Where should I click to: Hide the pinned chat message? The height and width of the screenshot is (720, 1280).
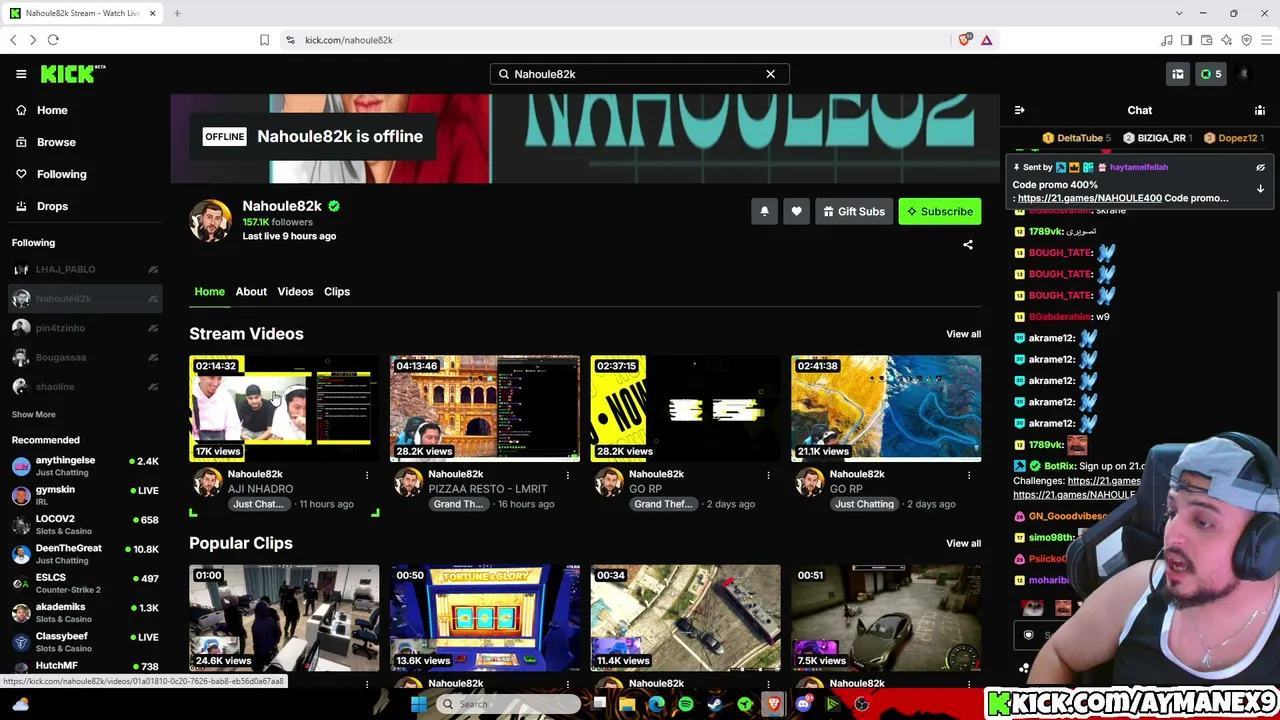[x=1260, y=168]
